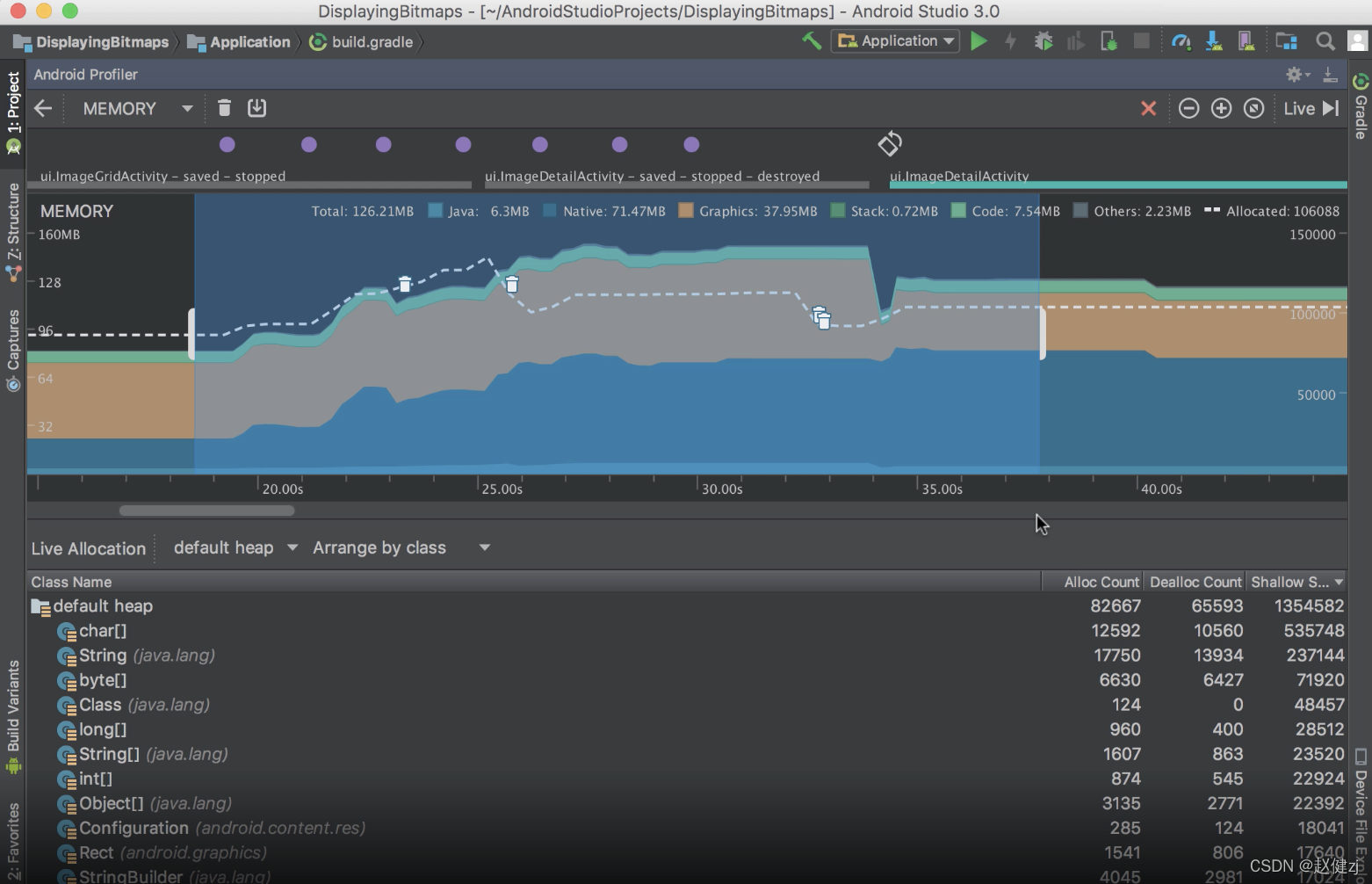Viewport: 1372px width, 884px height.
Task: Sort by Dealloc Count column
Action: click(1195, 582)
